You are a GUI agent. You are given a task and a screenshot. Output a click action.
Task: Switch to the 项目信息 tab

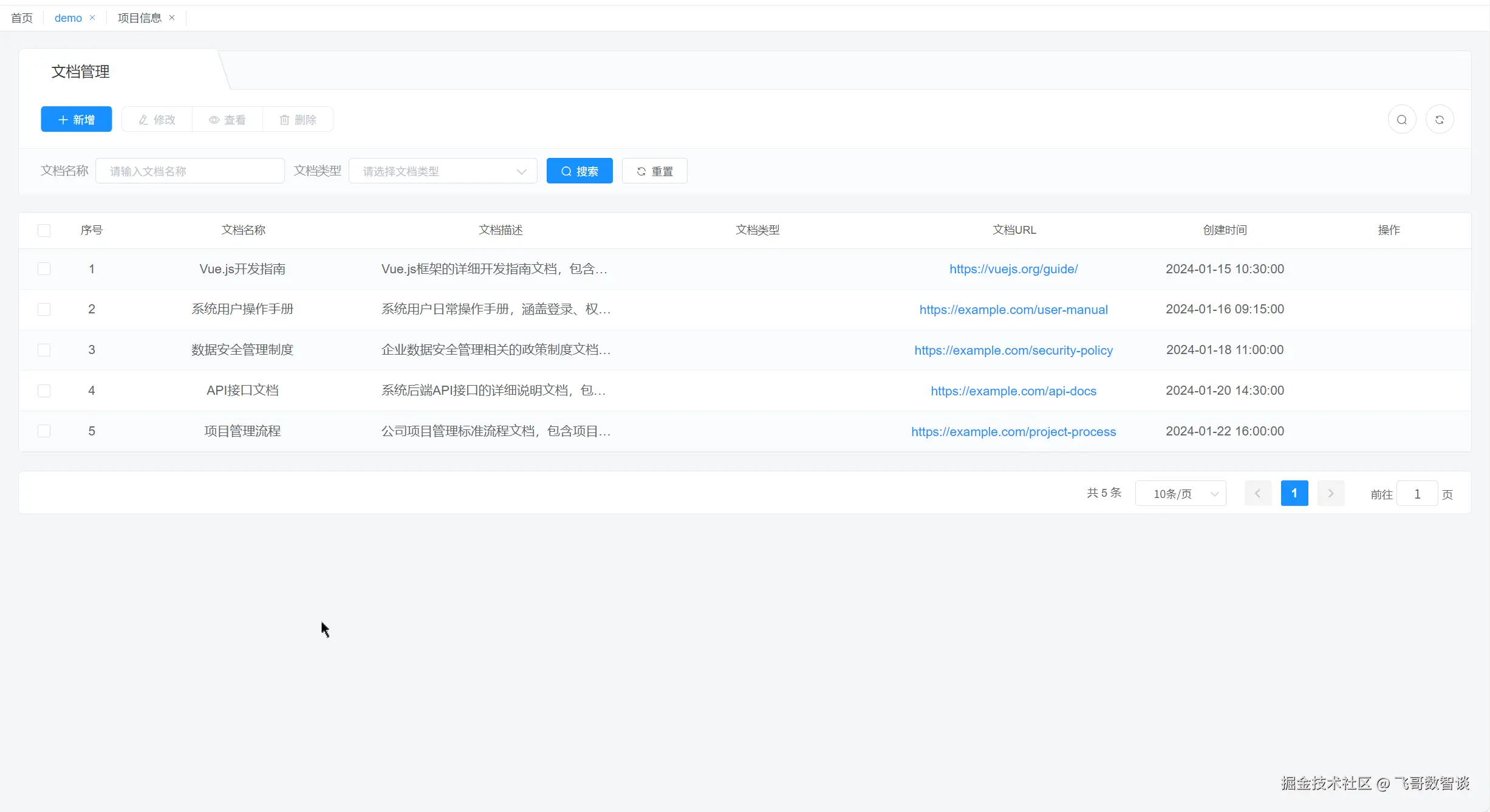[139, 18]
